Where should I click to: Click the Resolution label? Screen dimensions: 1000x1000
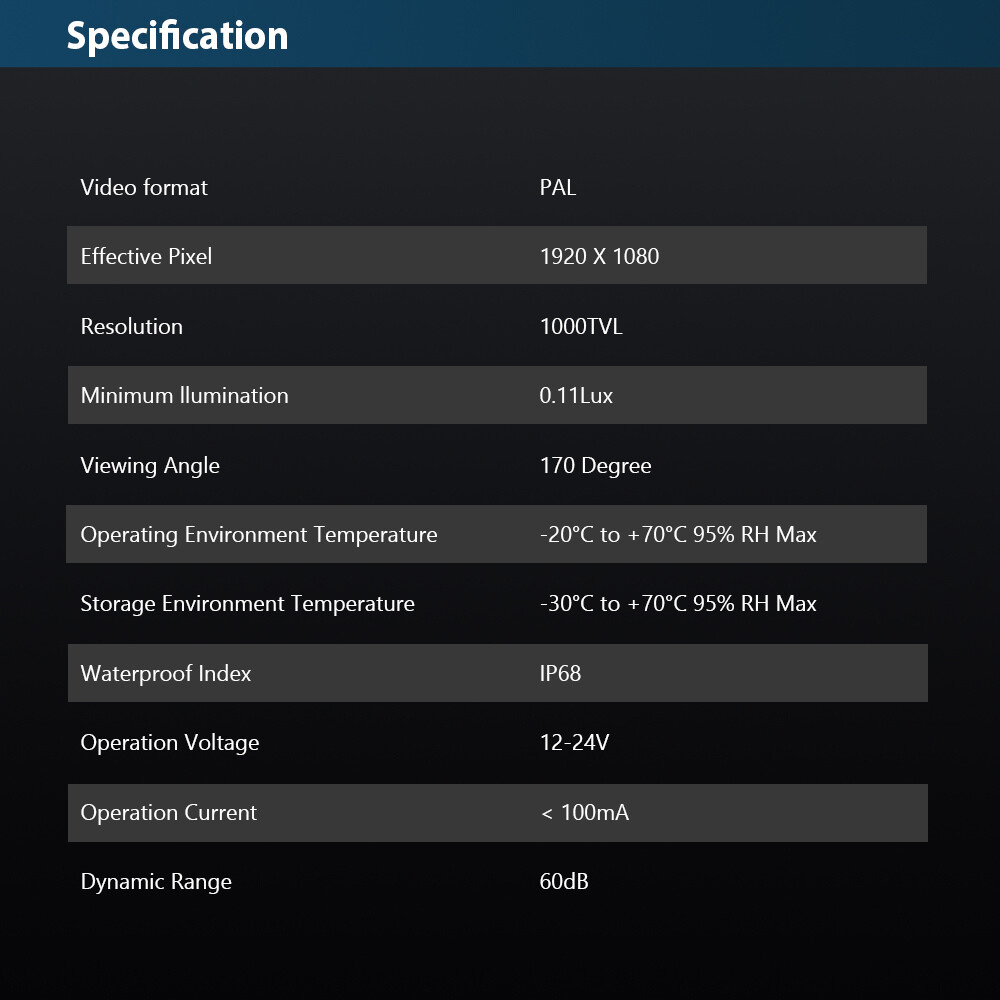pyautogui.click(x=131, y=326)
